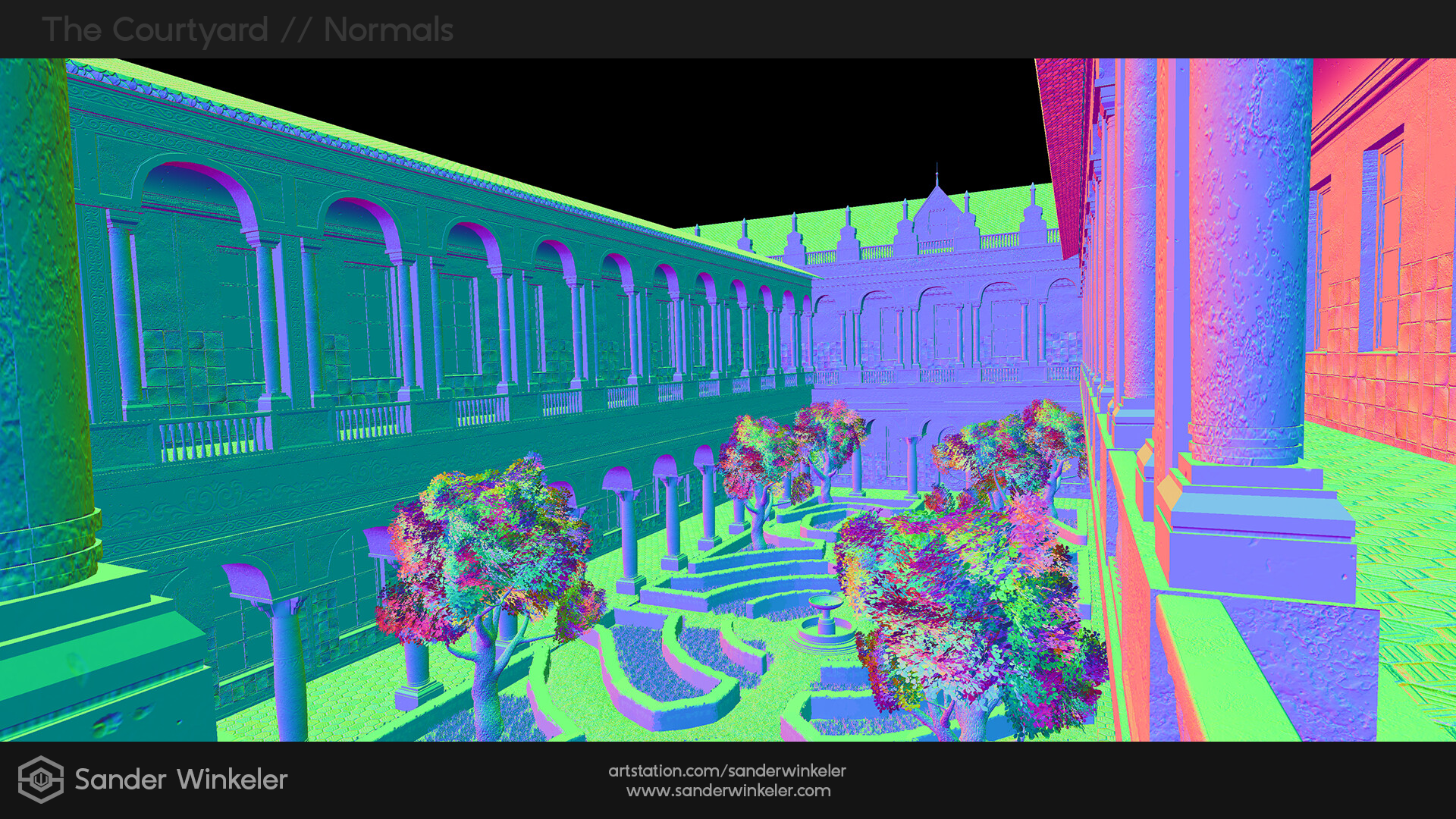This screenshot has height=819, width=1456.
Task: Click the balustrade below the left arches
Action: point(215,438)
